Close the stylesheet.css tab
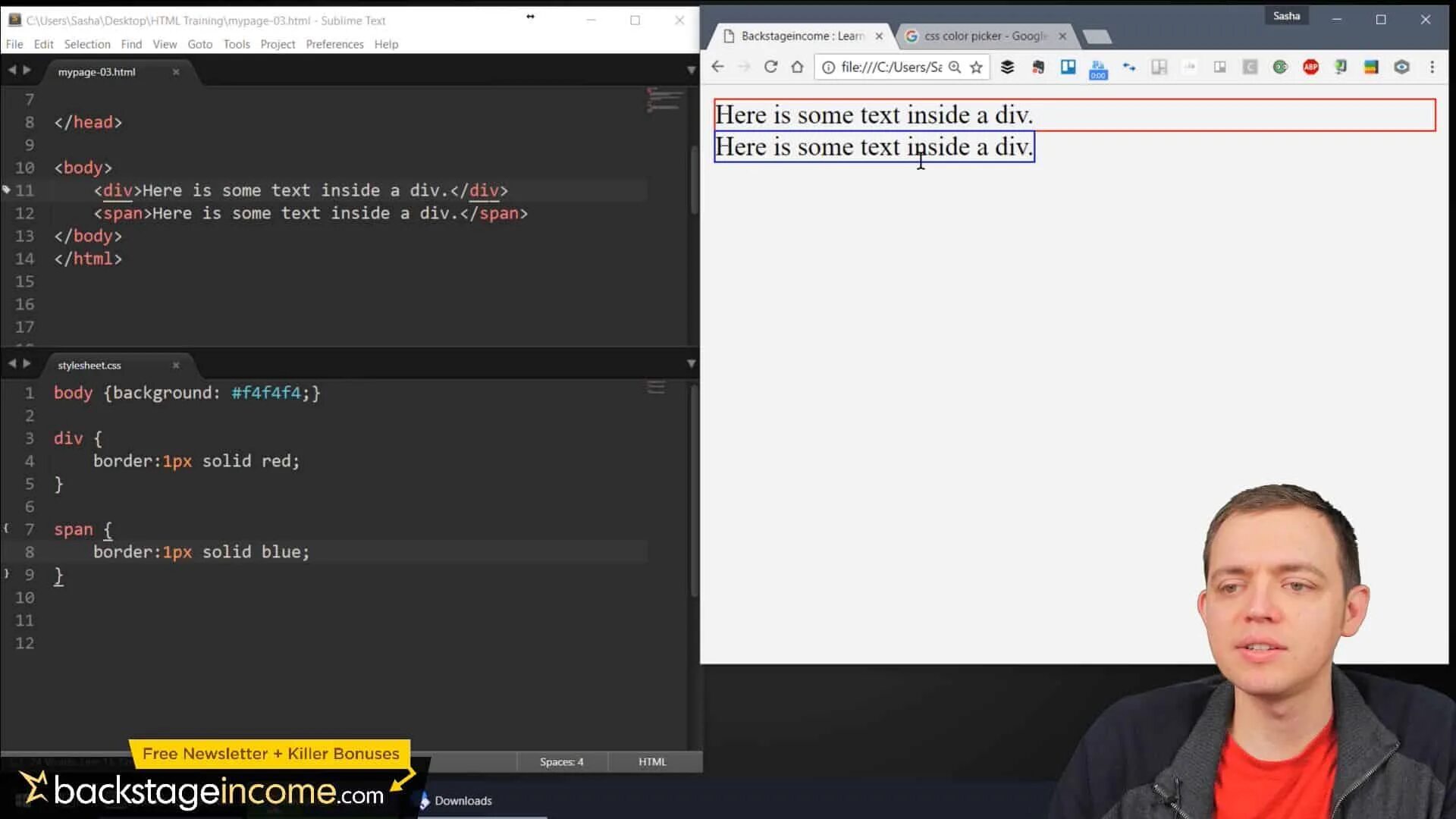The image size is (1456, 819). point(176,365)
